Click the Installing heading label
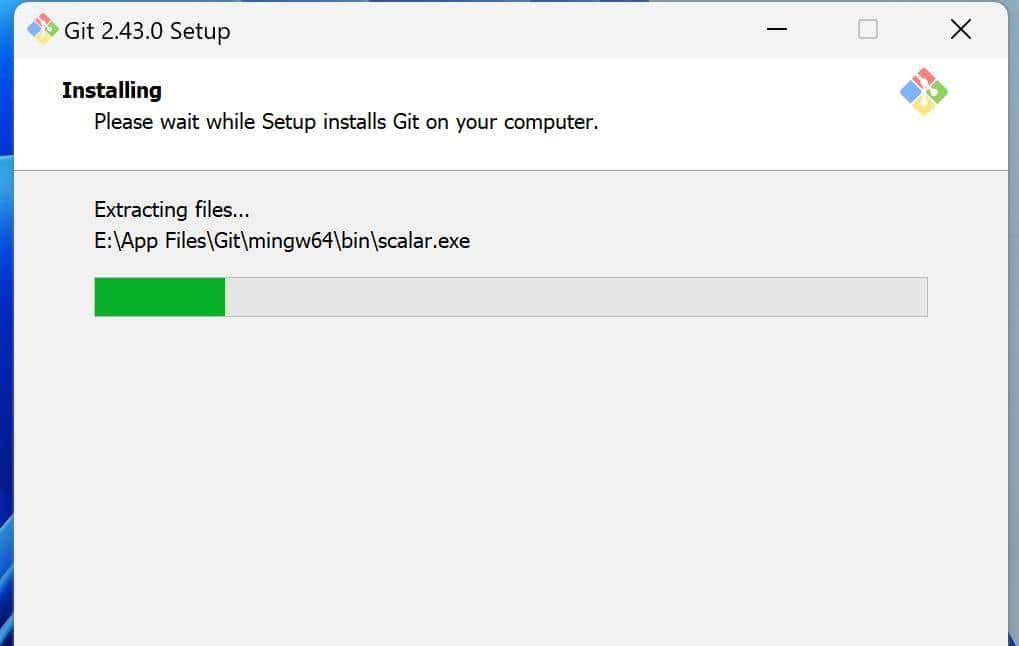1019x646 pixels. (111, 90)
